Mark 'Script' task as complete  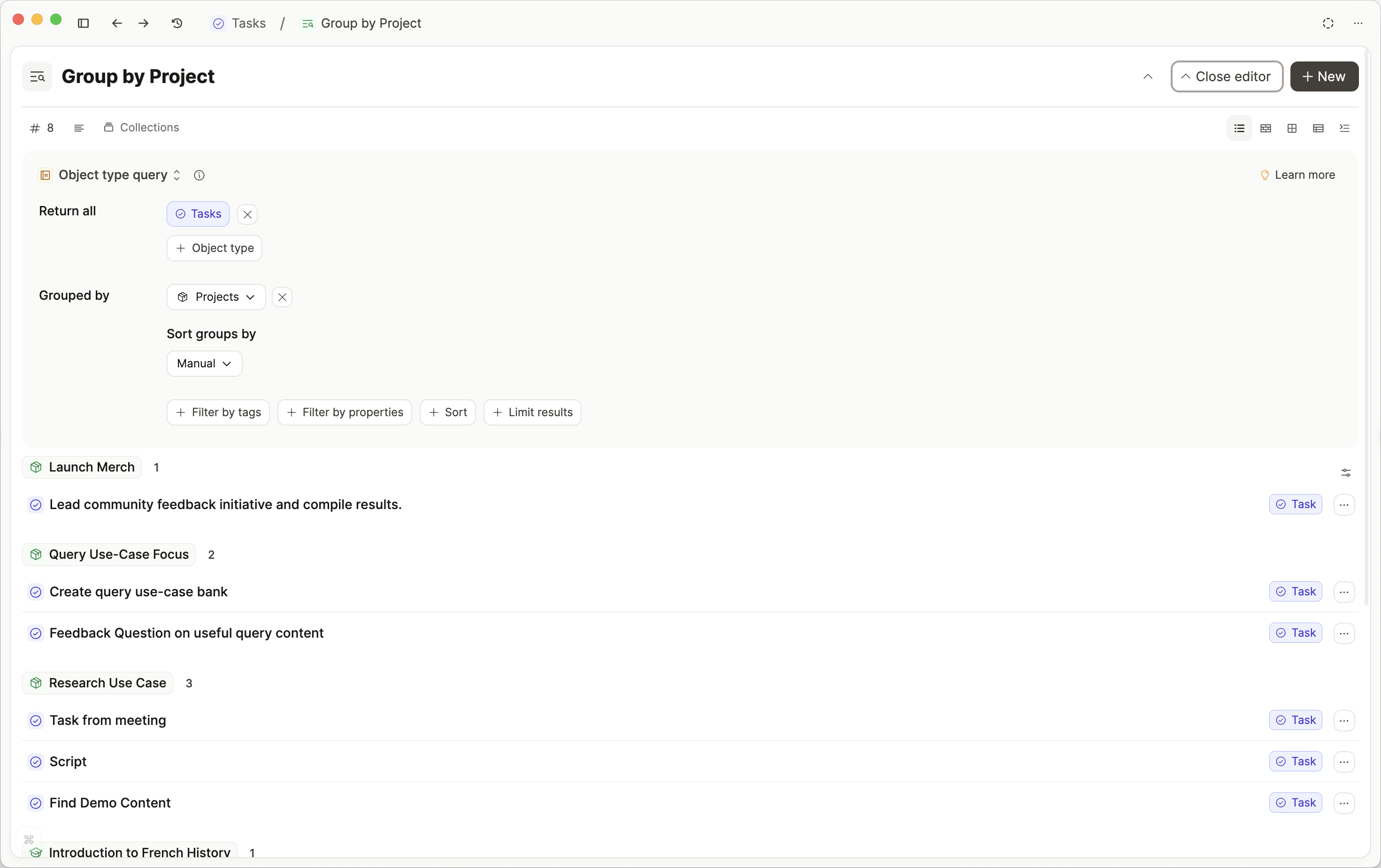pyautogui.click(x=36, y=761)
